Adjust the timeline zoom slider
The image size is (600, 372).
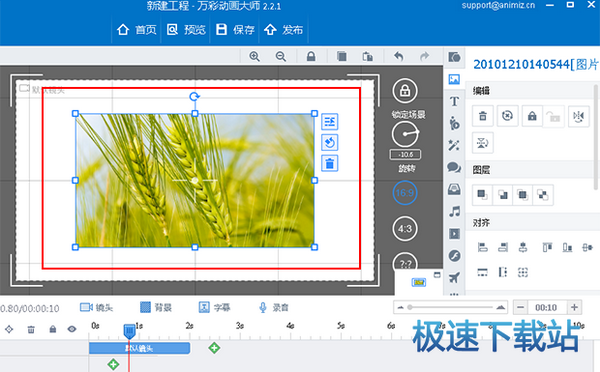(450, 307)
